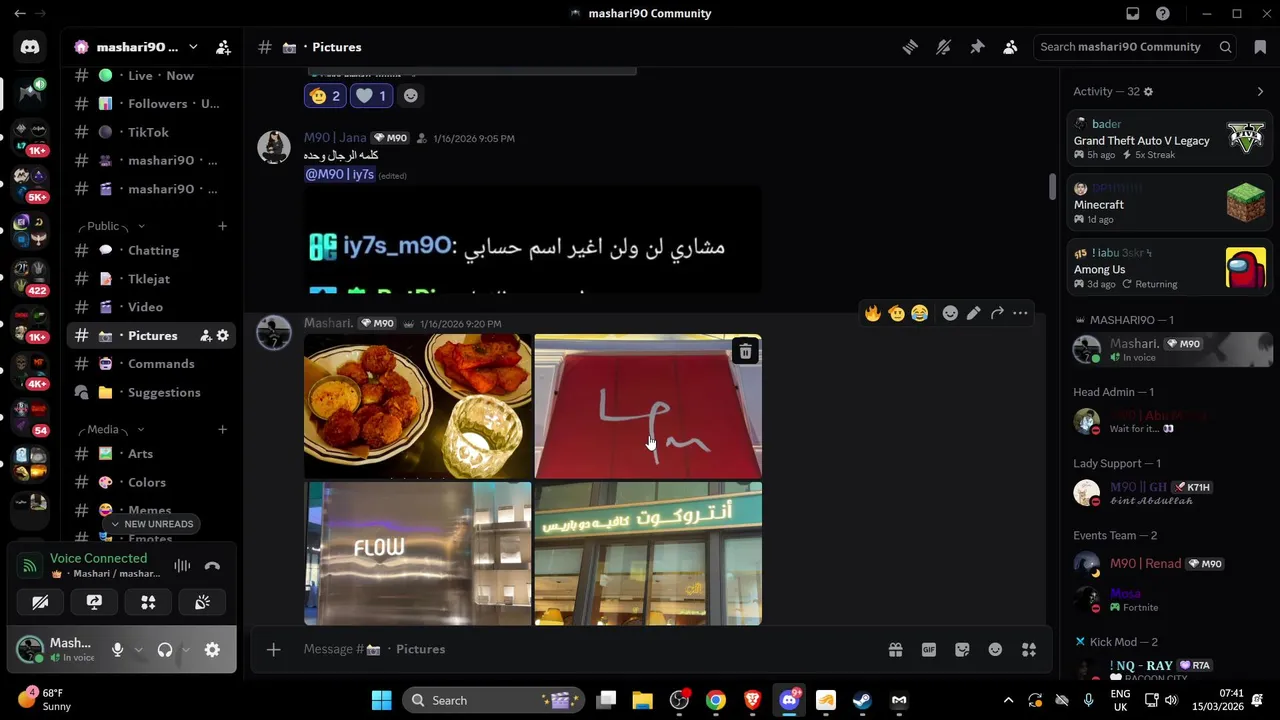Add reaction smiley beside heart reaction
Viewport: 1280px width, 720px height.
pyautogui.click(x=410, y=96)
